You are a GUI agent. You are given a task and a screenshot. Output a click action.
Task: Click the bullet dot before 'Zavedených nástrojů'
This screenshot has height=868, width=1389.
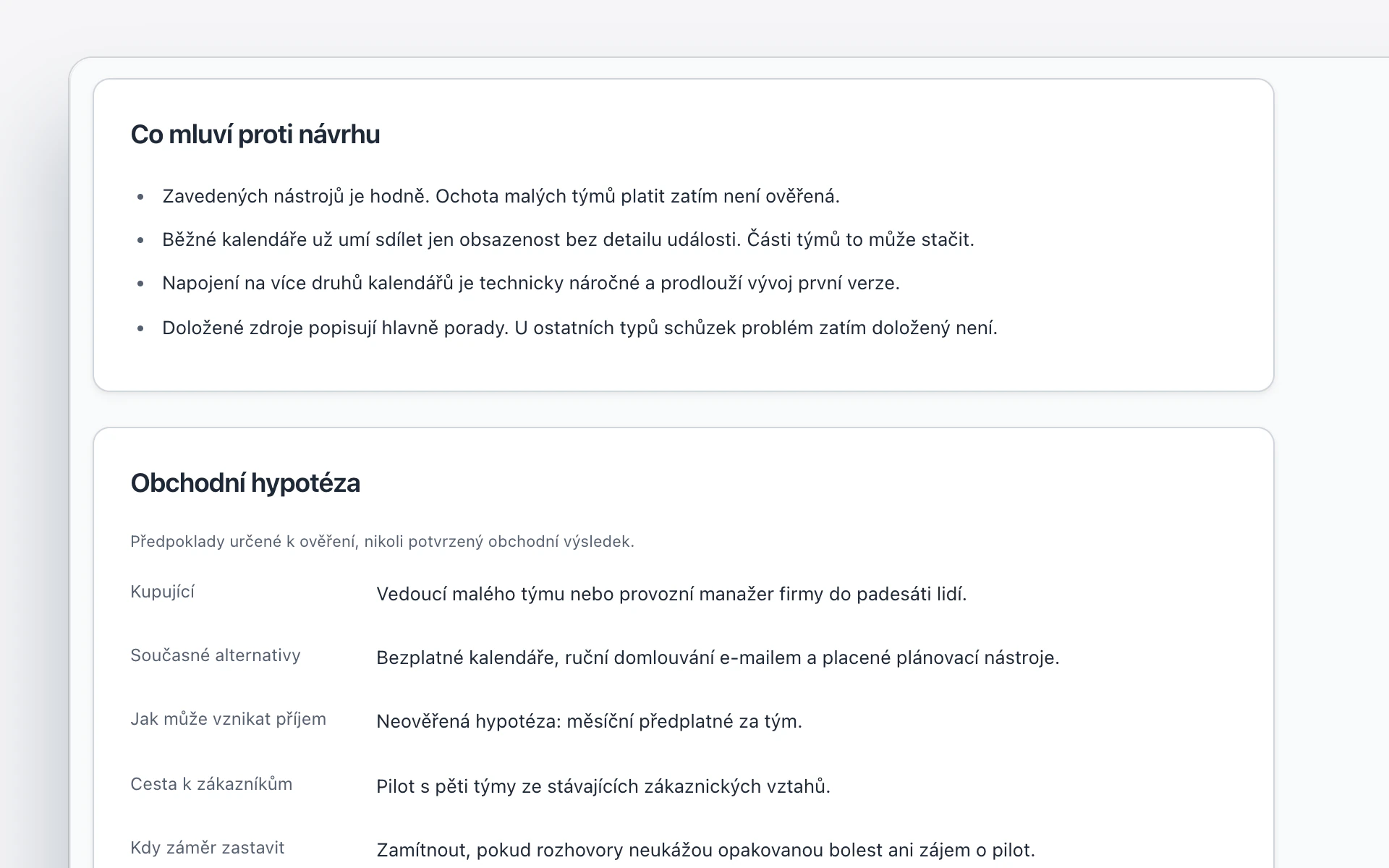140,197
